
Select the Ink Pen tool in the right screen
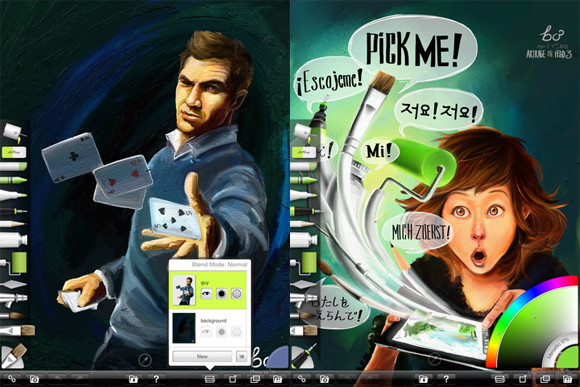(306, 211)
